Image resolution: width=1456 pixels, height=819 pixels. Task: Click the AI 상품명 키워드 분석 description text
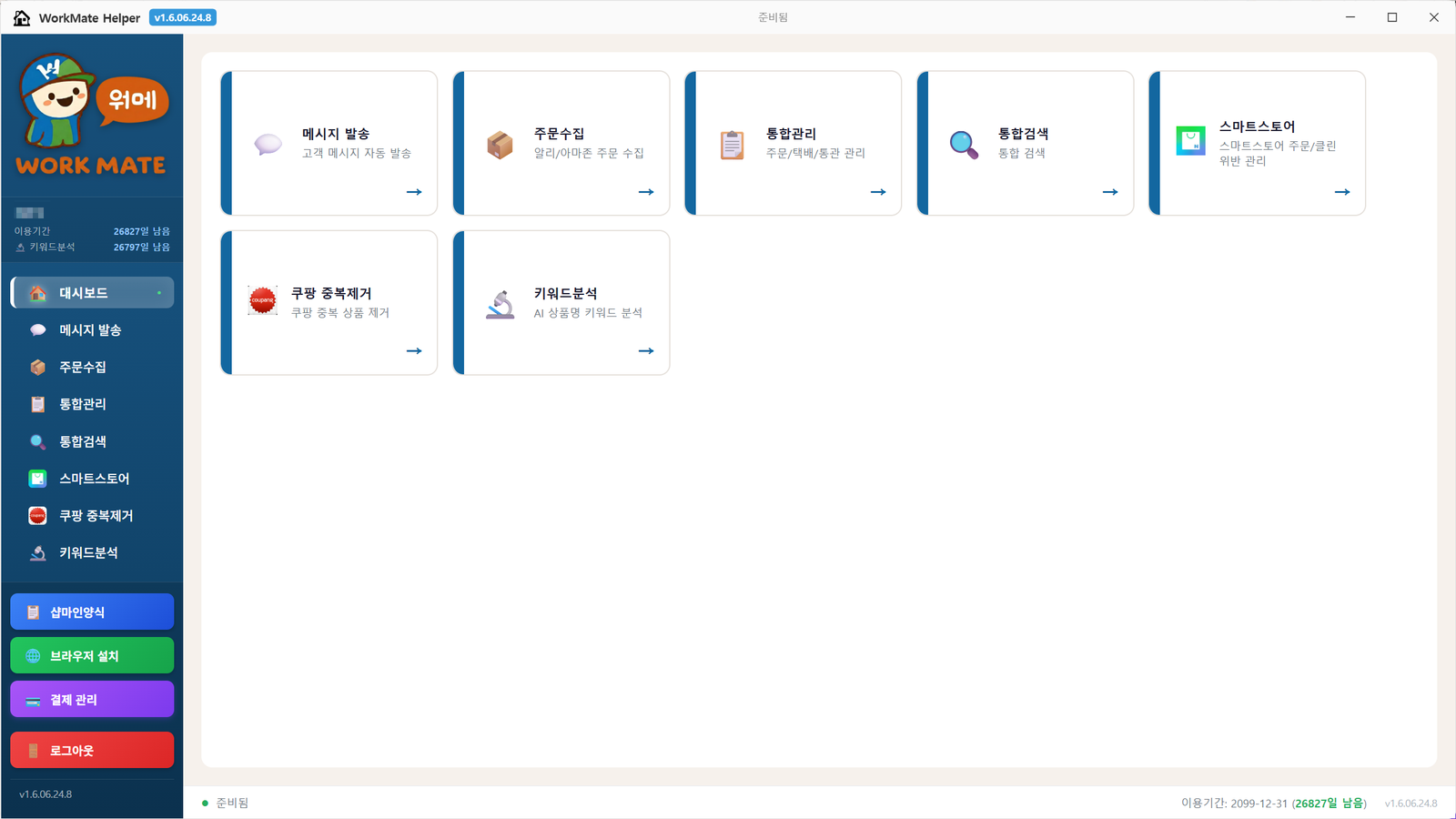[588, 312]
